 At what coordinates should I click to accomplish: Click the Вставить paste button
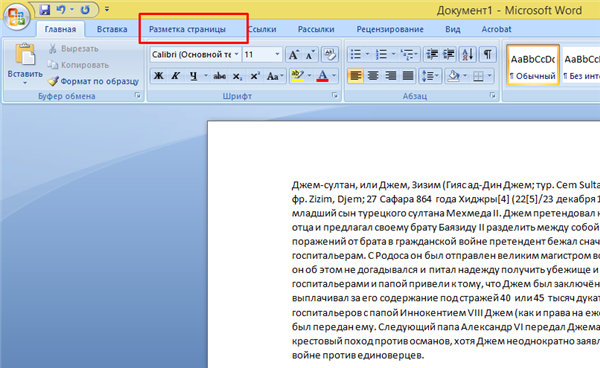click(x=25, y=64)
